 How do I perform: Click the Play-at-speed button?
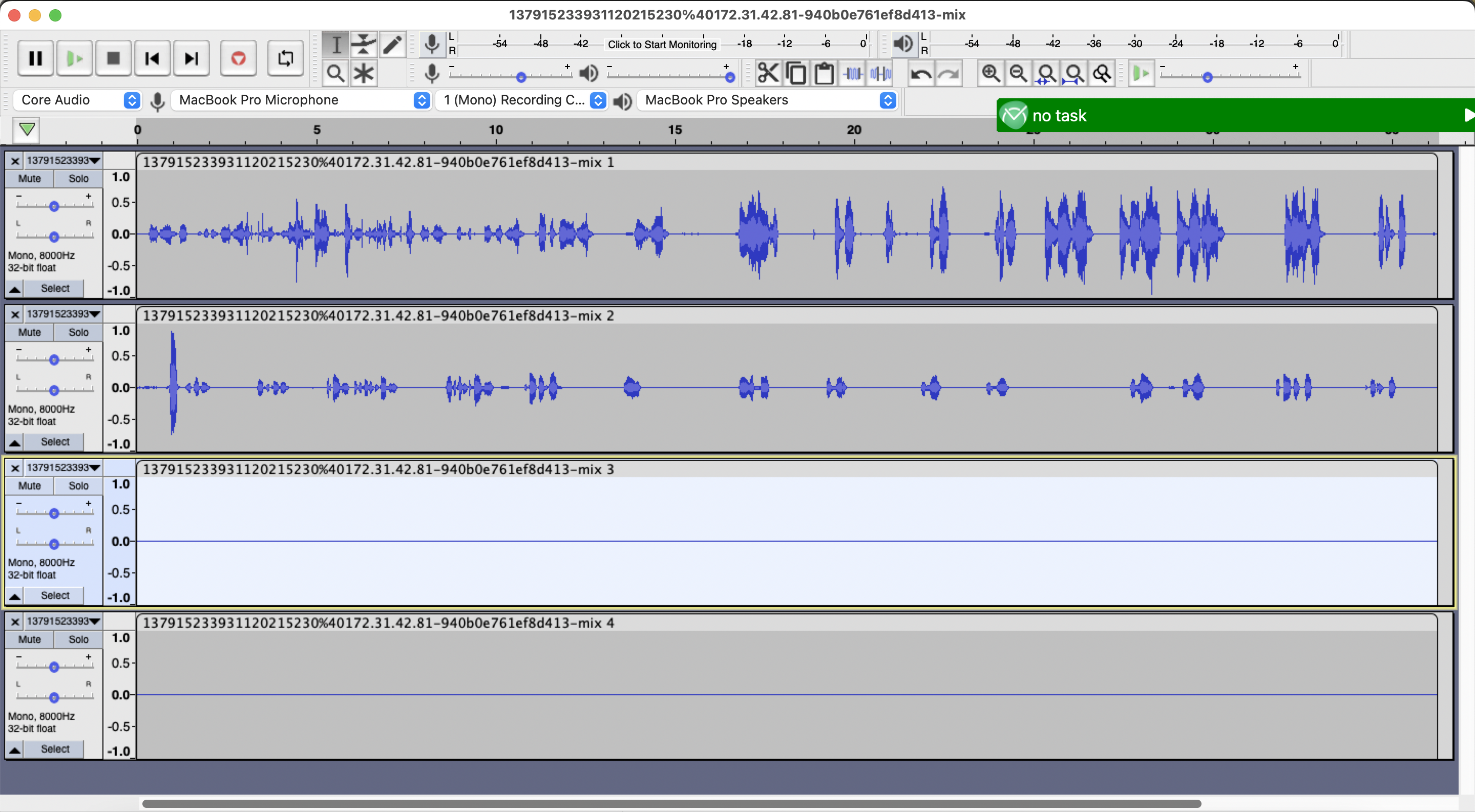[1141, 73]
